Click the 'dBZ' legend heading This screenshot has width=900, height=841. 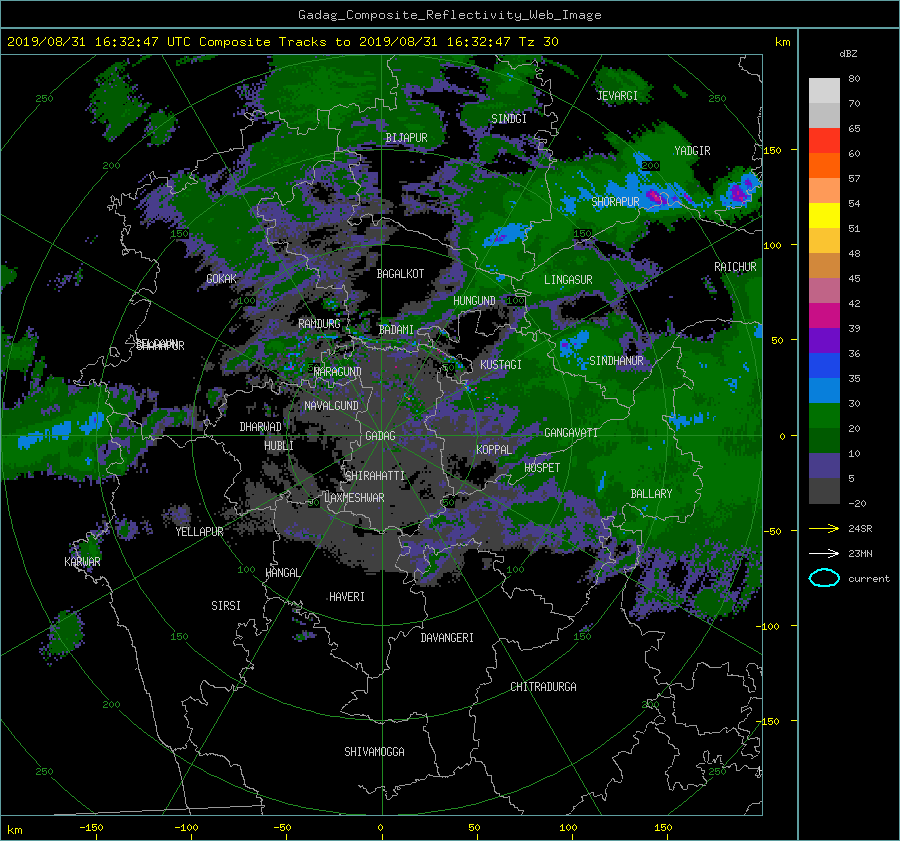tap(848, 53)
